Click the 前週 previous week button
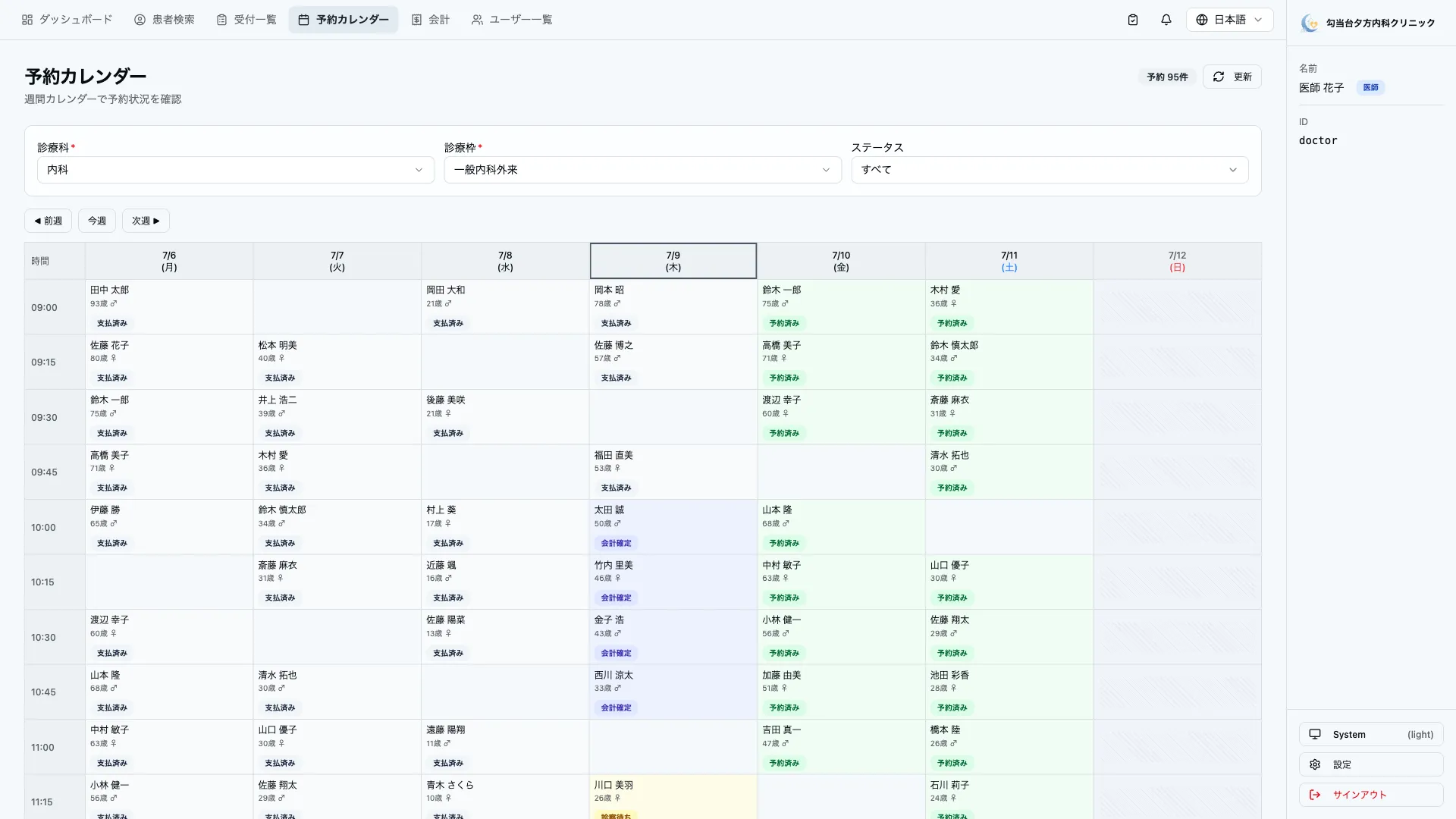The width and height of the screenshot is (1456, 819). pos(49,221)
